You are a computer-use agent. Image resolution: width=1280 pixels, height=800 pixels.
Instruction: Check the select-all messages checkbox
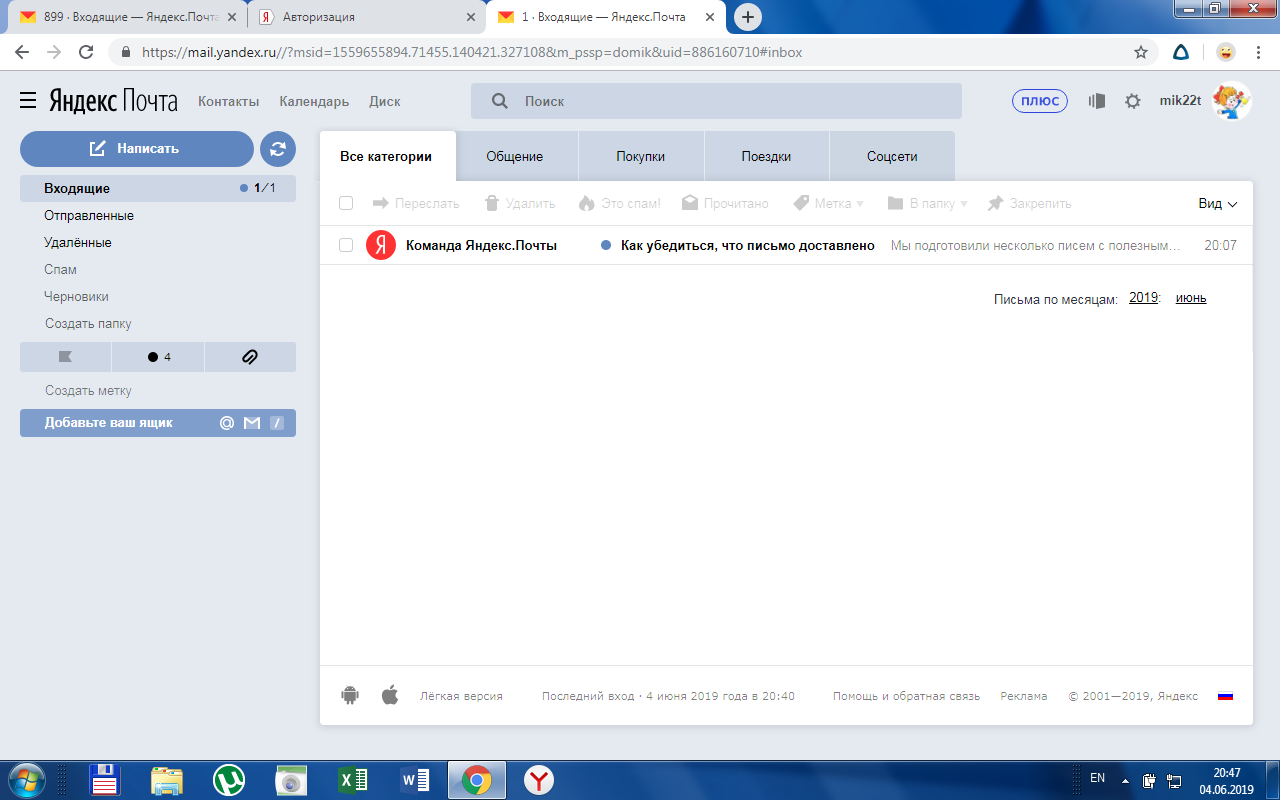pyautogui.click(x=346, y=203)
